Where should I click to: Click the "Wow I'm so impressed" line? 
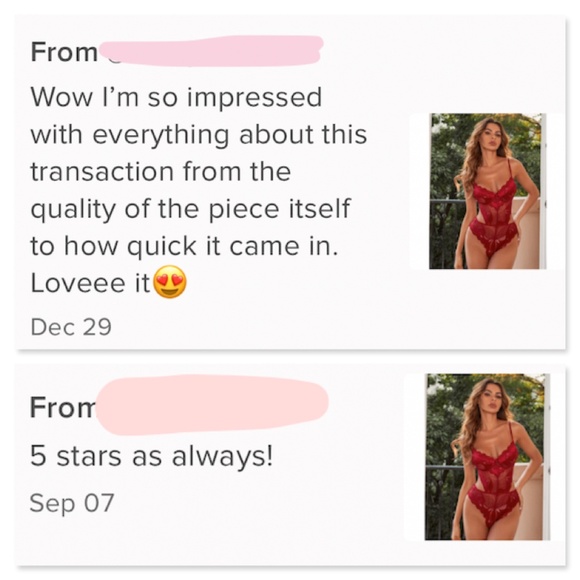(176, 98)
